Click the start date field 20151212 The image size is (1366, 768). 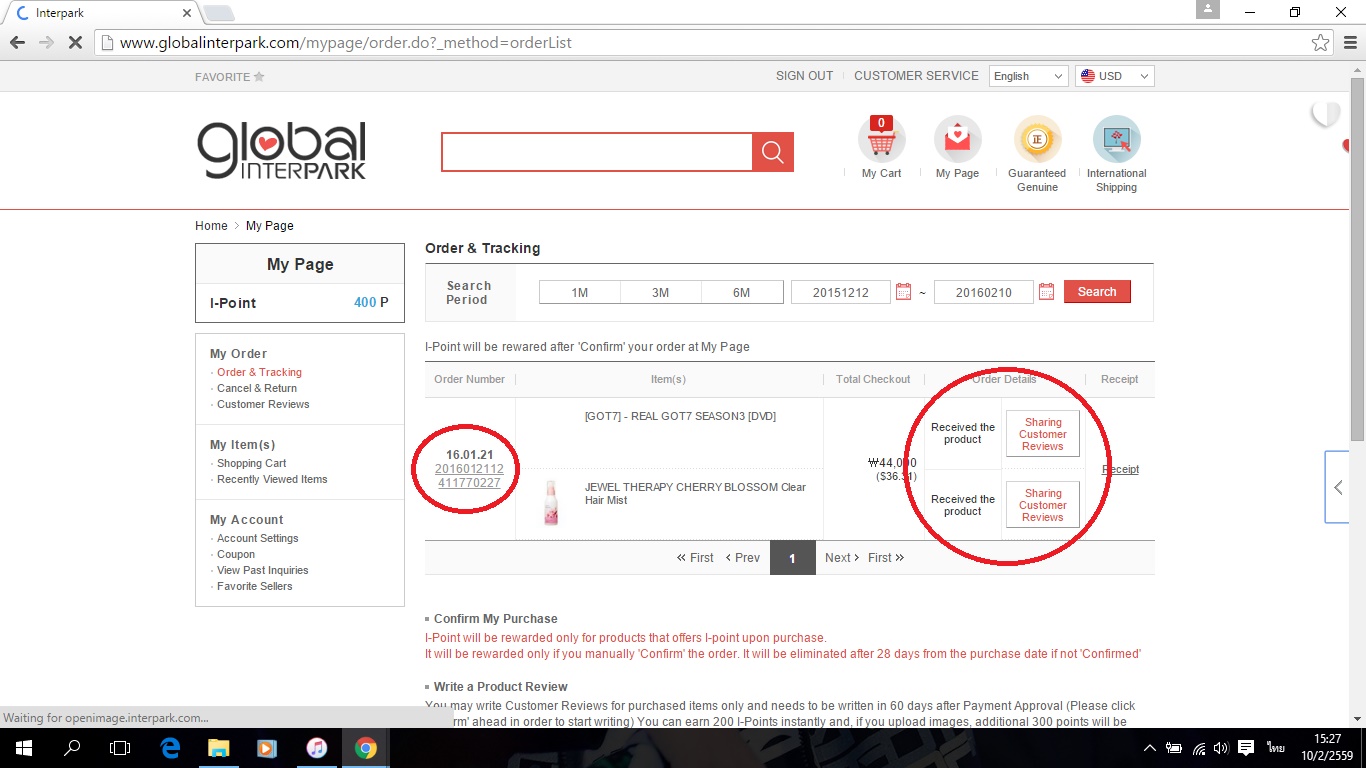841,292
